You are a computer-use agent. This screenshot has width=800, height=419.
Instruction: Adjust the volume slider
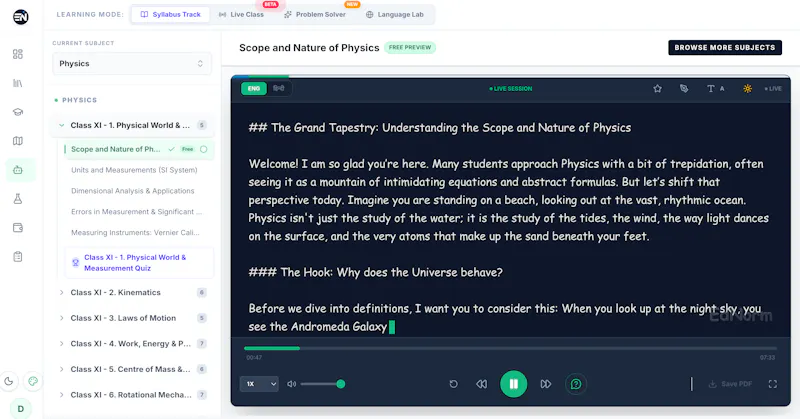322,384
